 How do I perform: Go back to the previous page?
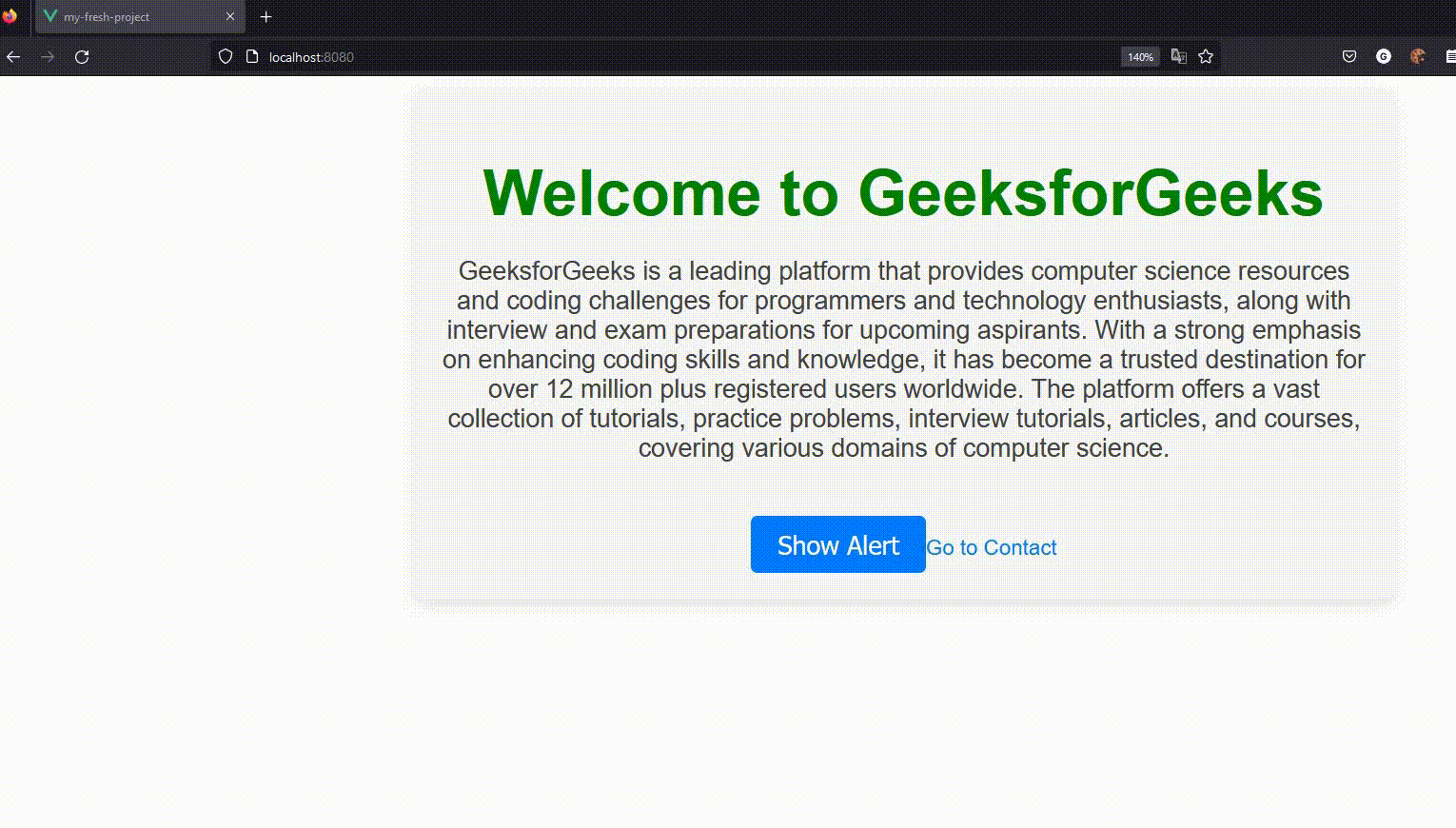13,57
